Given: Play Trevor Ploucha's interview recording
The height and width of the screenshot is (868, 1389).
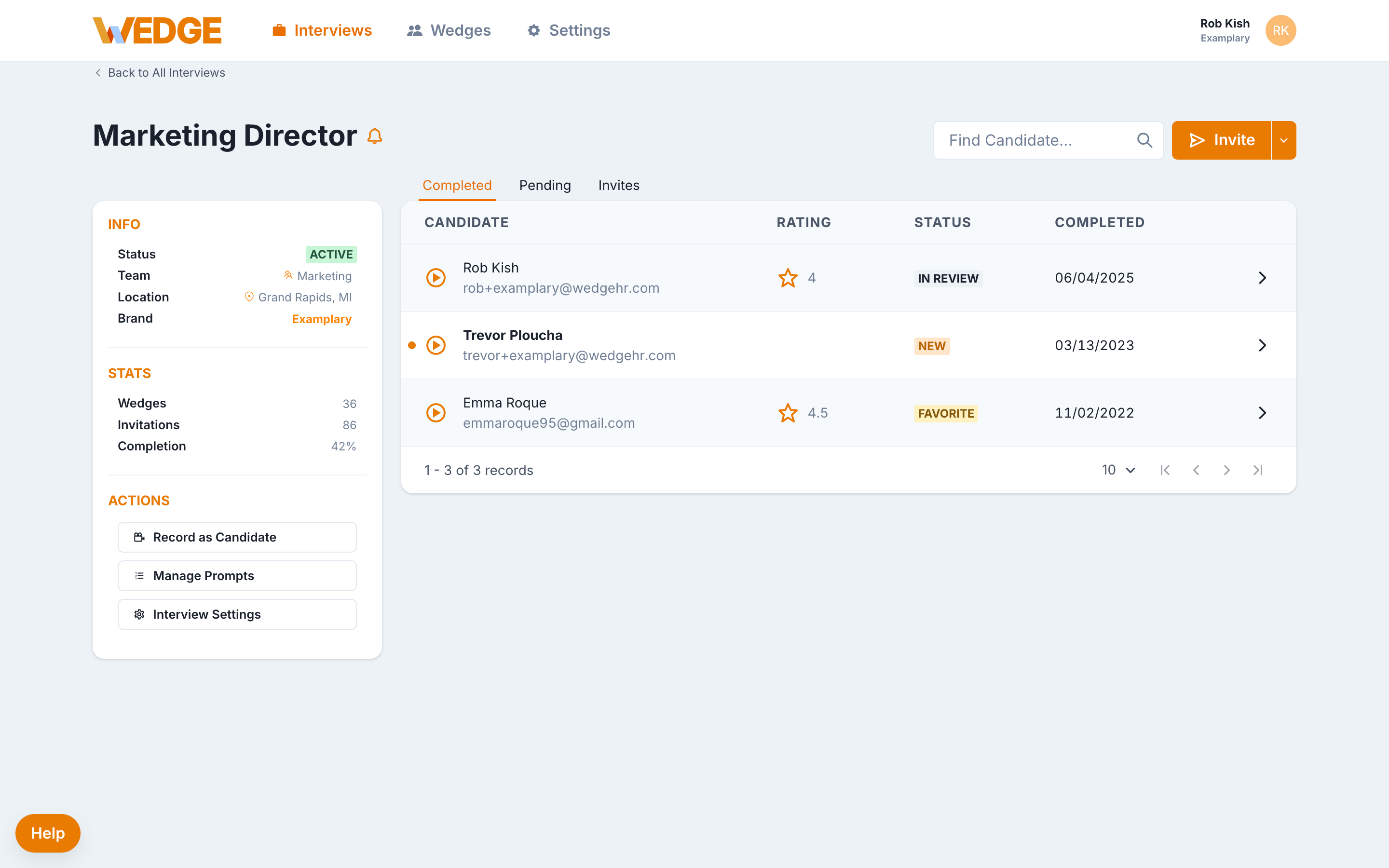Looking at the screenshot, I should (x=436, y=345).
